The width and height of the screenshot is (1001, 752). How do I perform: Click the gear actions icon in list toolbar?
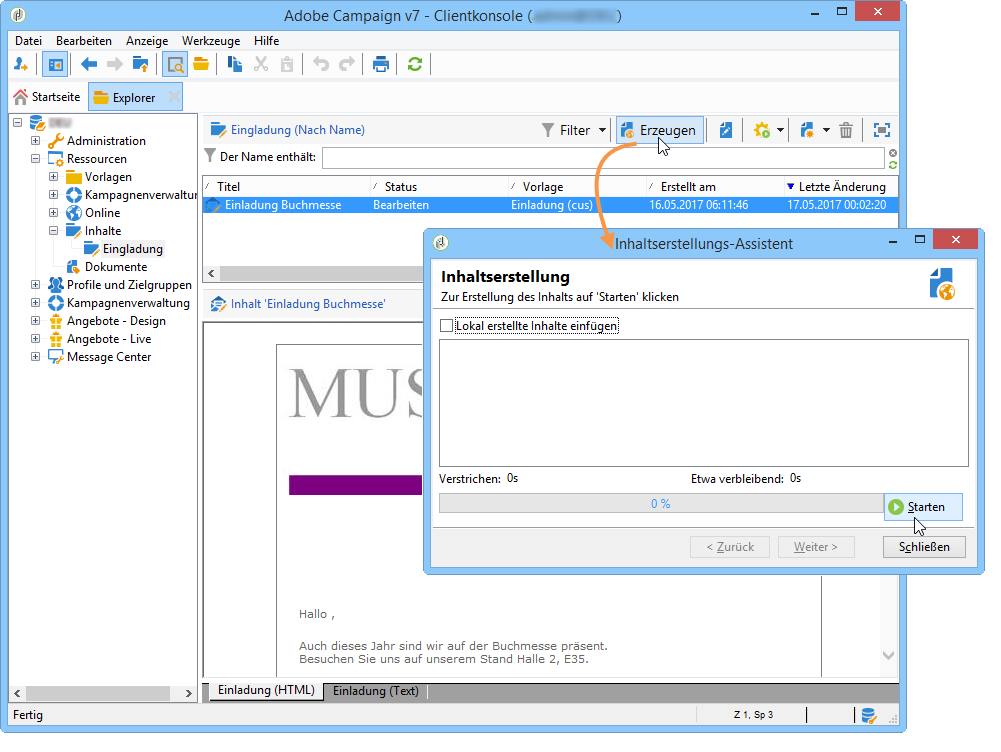point(762,130)
